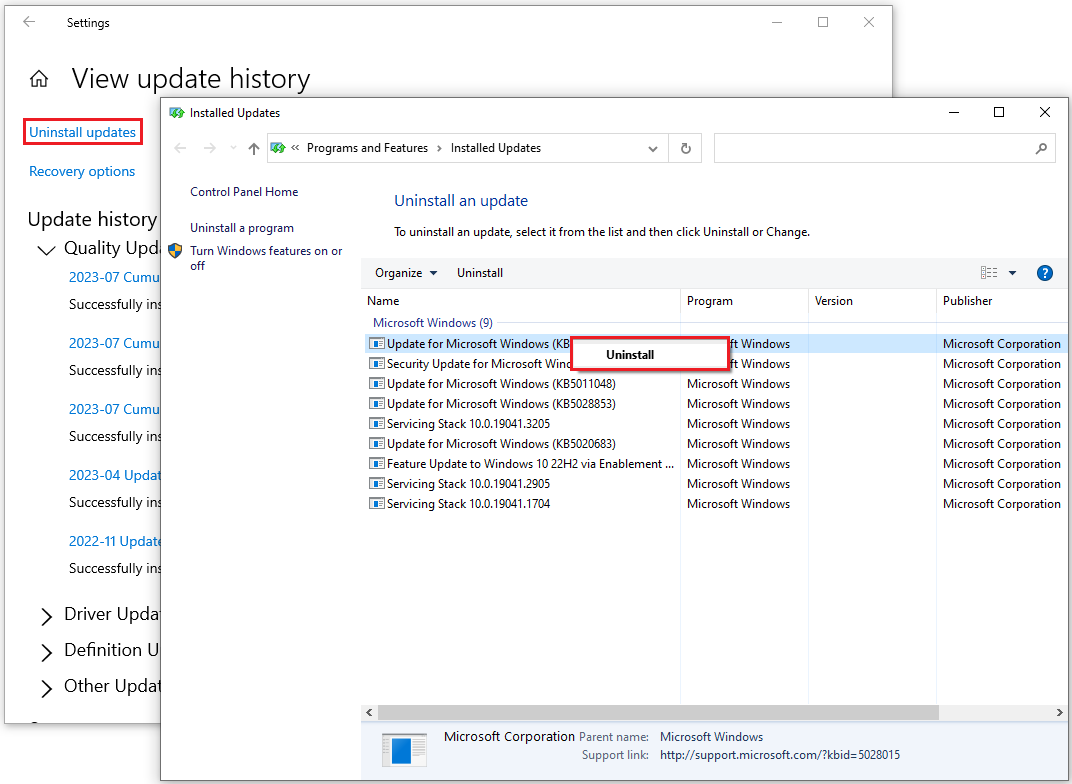The height and width of the screenshot is (784, 1072).
Task: Select Update for Microsoft Windows (KB5020683)
Action: point(714,444)
